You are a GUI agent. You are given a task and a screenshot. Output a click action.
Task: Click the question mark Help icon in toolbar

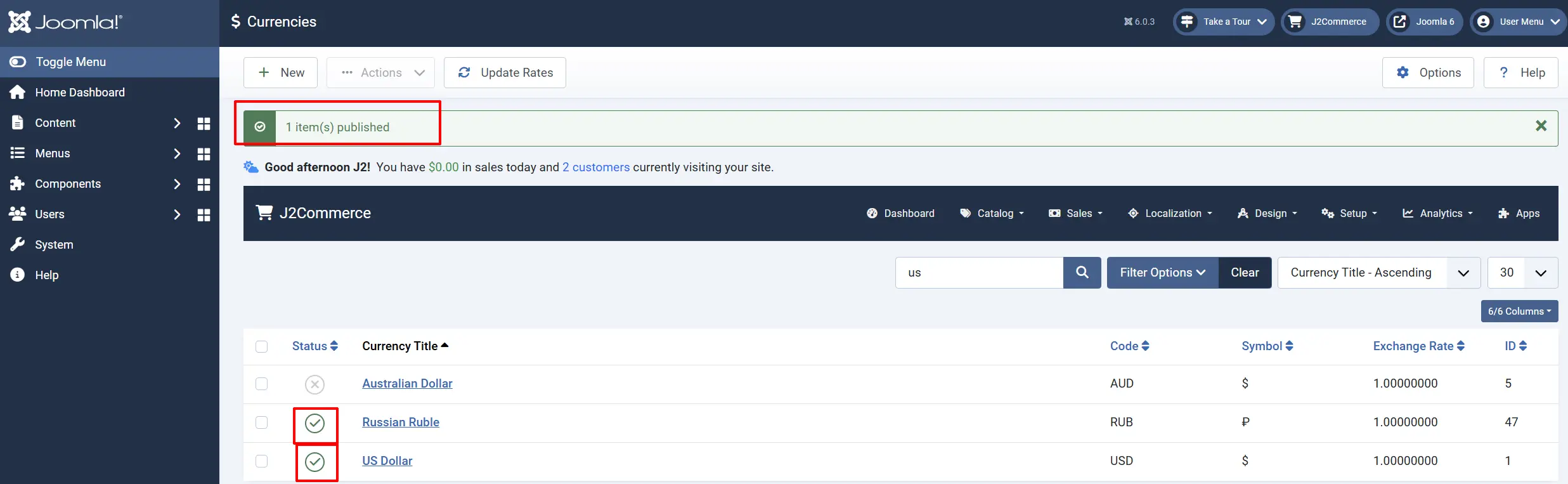pyautogui.click(x=1503, y=72)
